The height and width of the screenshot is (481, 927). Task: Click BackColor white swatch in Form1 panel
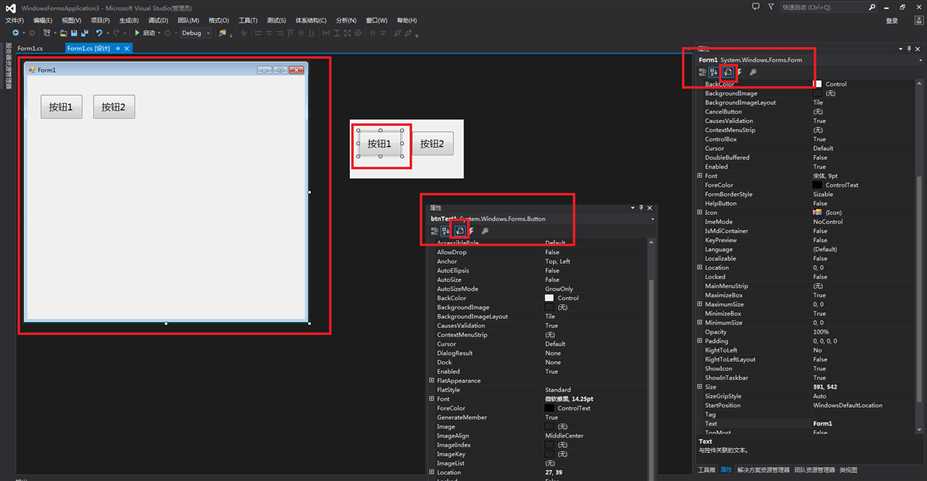(818, 84)
